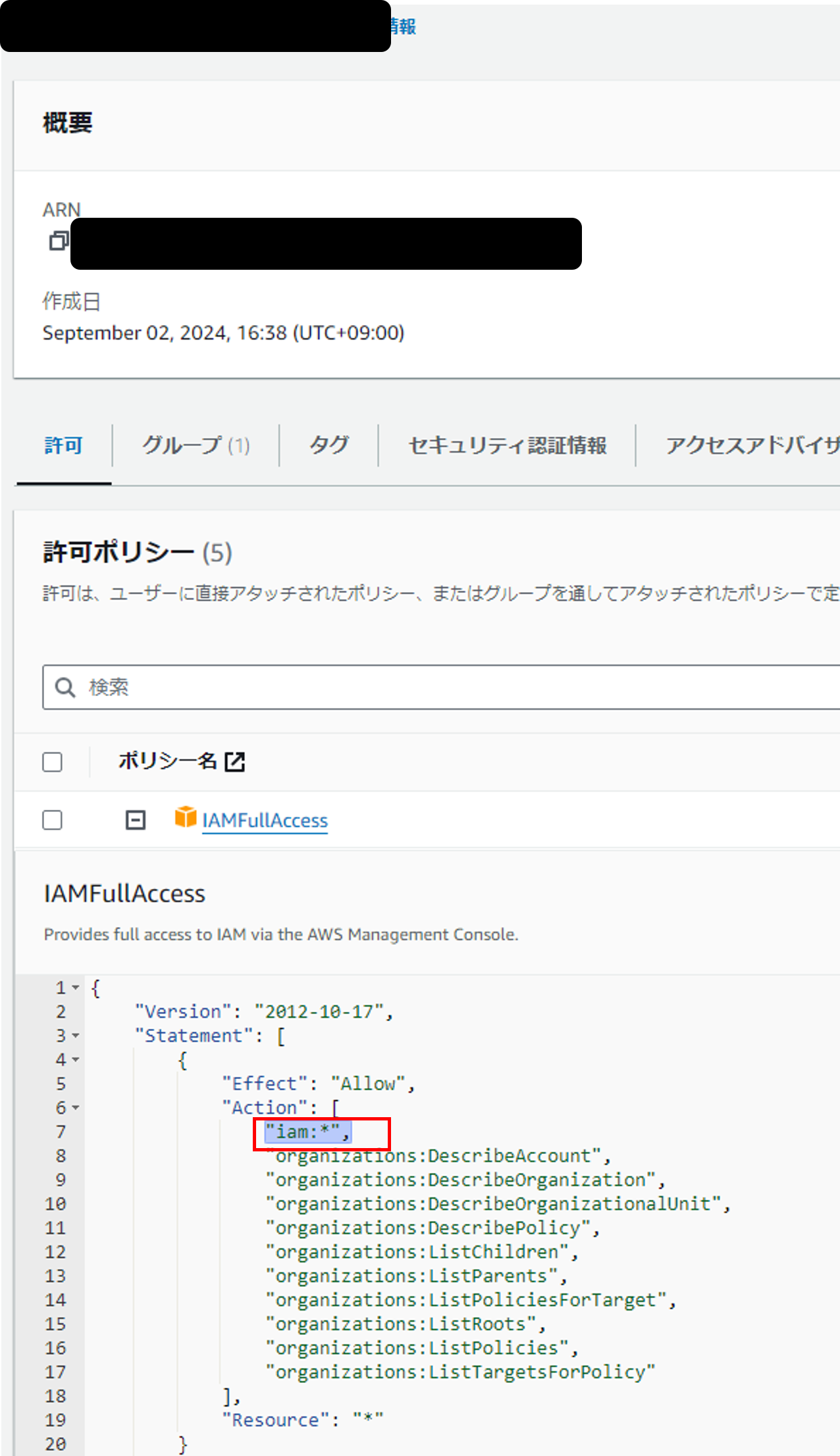Open the セキュリティ認証情報 tab
Image resolution: width=840 pixels, height=1456 pixels.
click(x=508, y=445)
